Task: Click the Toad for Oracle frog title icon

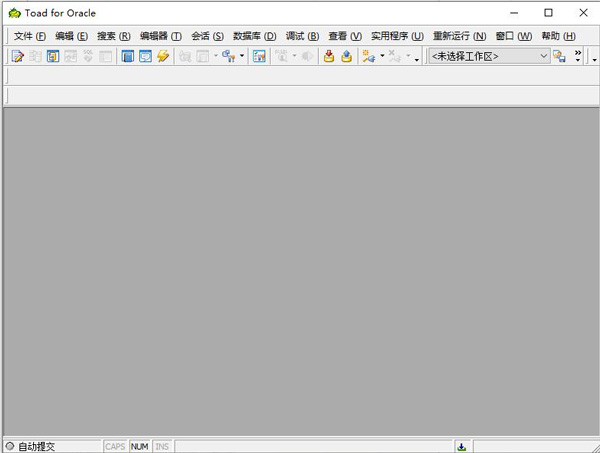Action: [x=14, y=13]
